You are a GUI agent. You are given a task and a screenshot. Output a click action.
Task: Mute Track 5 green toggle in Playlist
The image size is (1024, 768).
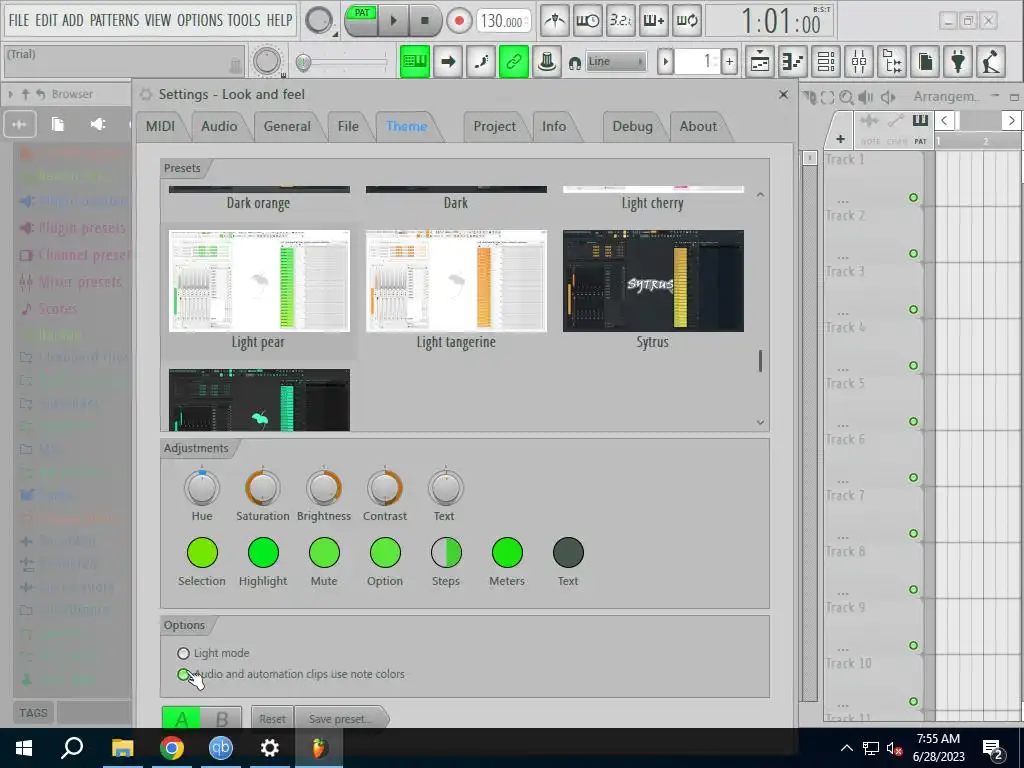(x=913, y=421)
